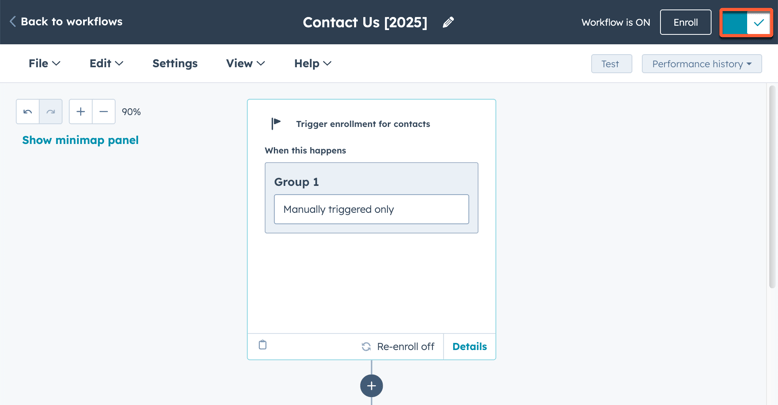Open the Performance history dropdown
The width and height of the screenshot is (778, 405).
(x=702, y=64)
